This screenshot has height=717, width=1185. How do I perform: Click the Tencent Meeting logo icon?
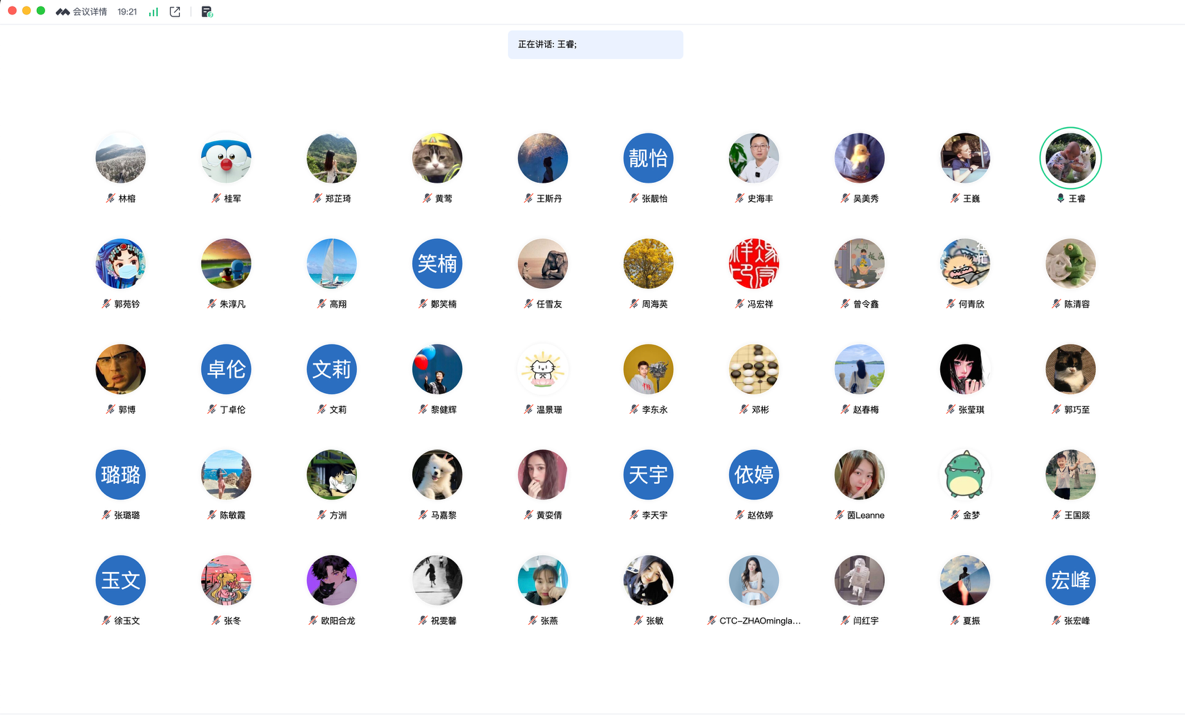(62, 12)
